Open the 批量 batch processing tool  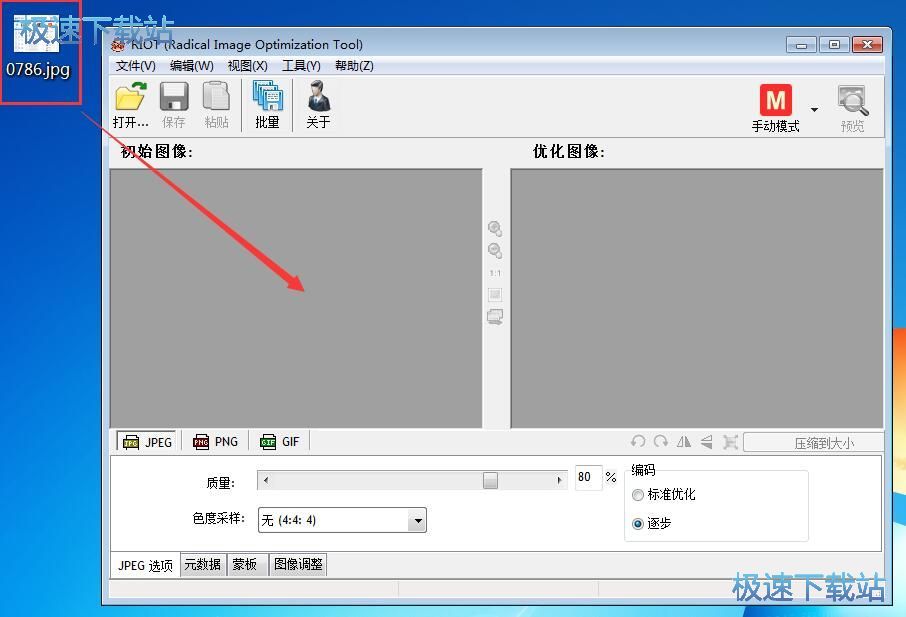click(267, 105)
